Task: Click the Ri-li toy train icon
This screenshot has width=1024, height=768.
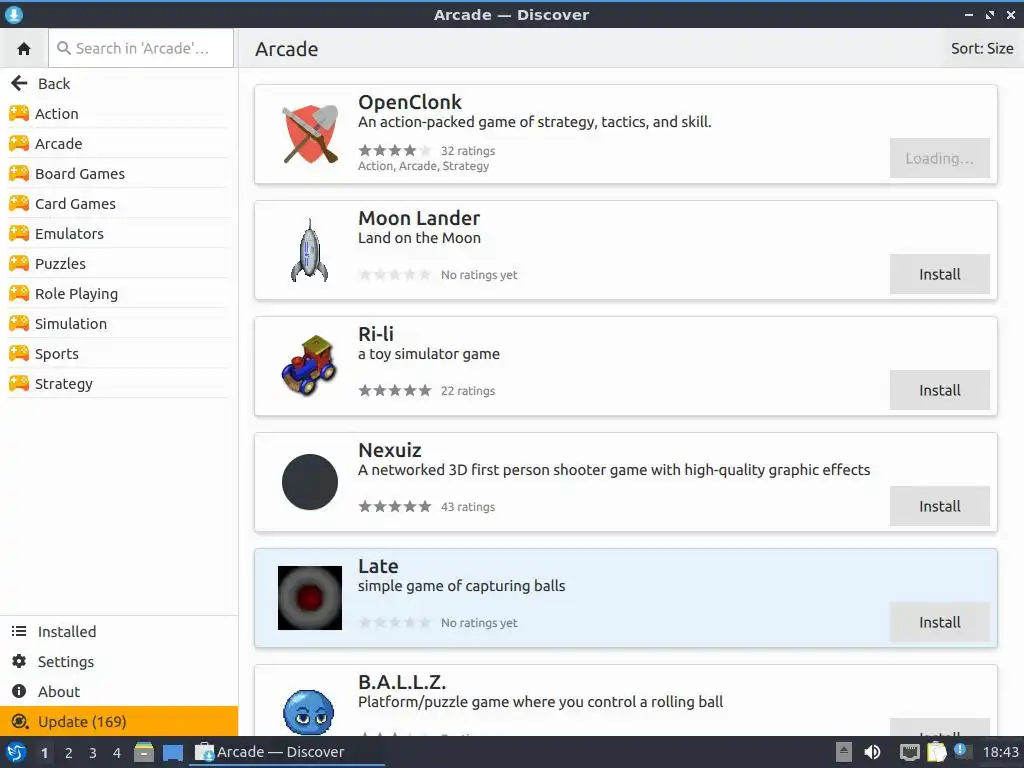Action: [x=310, y=366]
